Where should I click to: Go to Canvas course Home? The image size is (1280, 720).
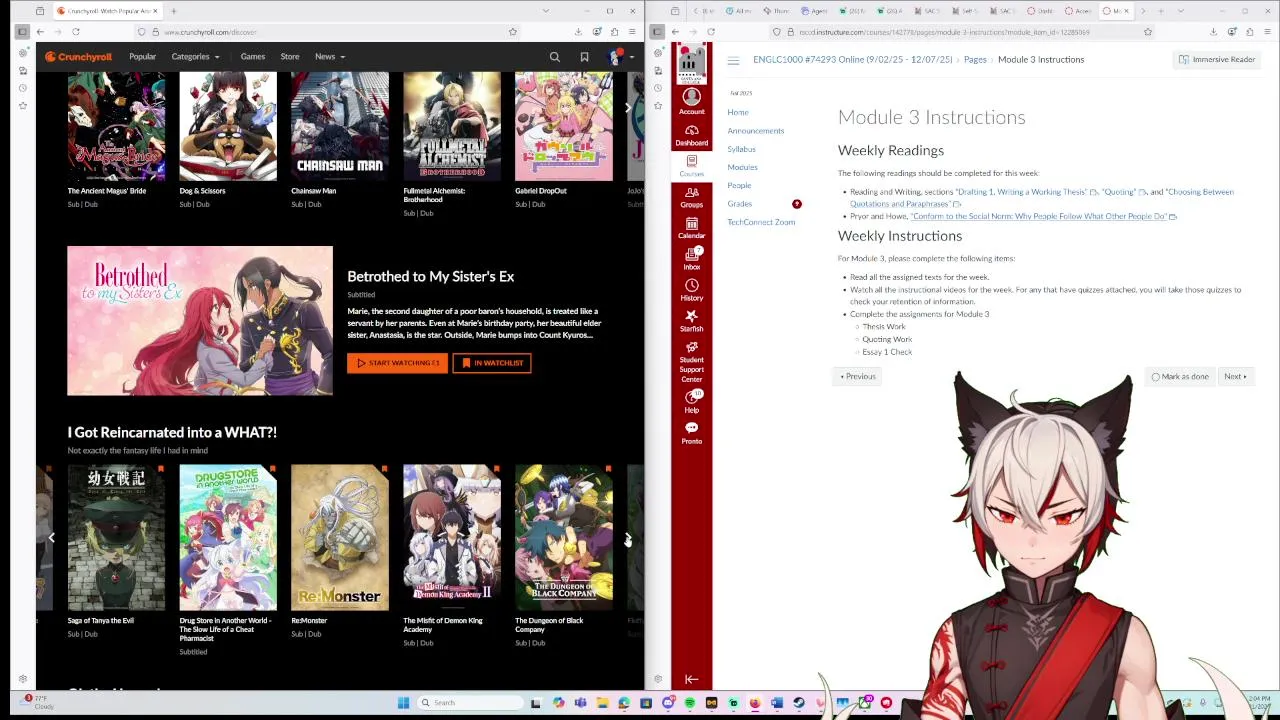click(x=738, y=112)
